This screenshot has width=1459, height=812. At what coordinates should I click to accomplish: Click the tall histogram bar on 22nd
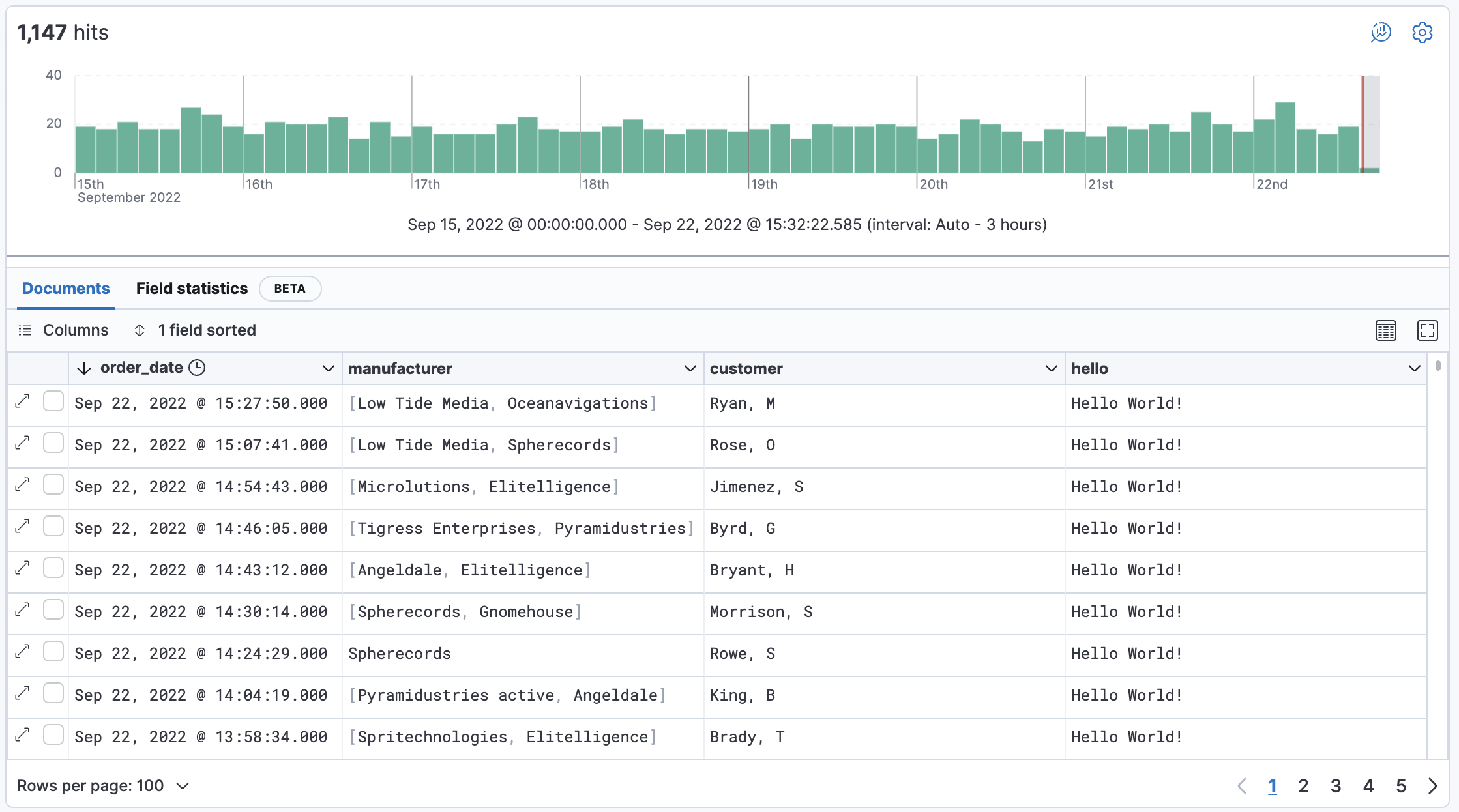(x=1285, y=138)
